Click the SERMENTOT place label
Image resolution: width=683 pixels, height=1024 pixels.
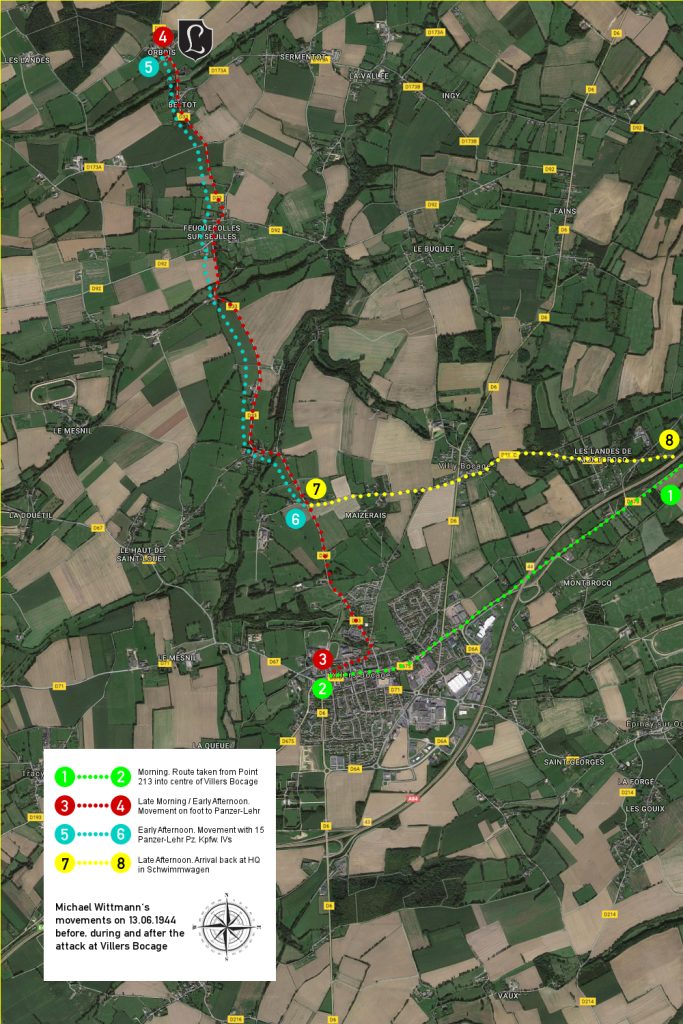(303, 57)
